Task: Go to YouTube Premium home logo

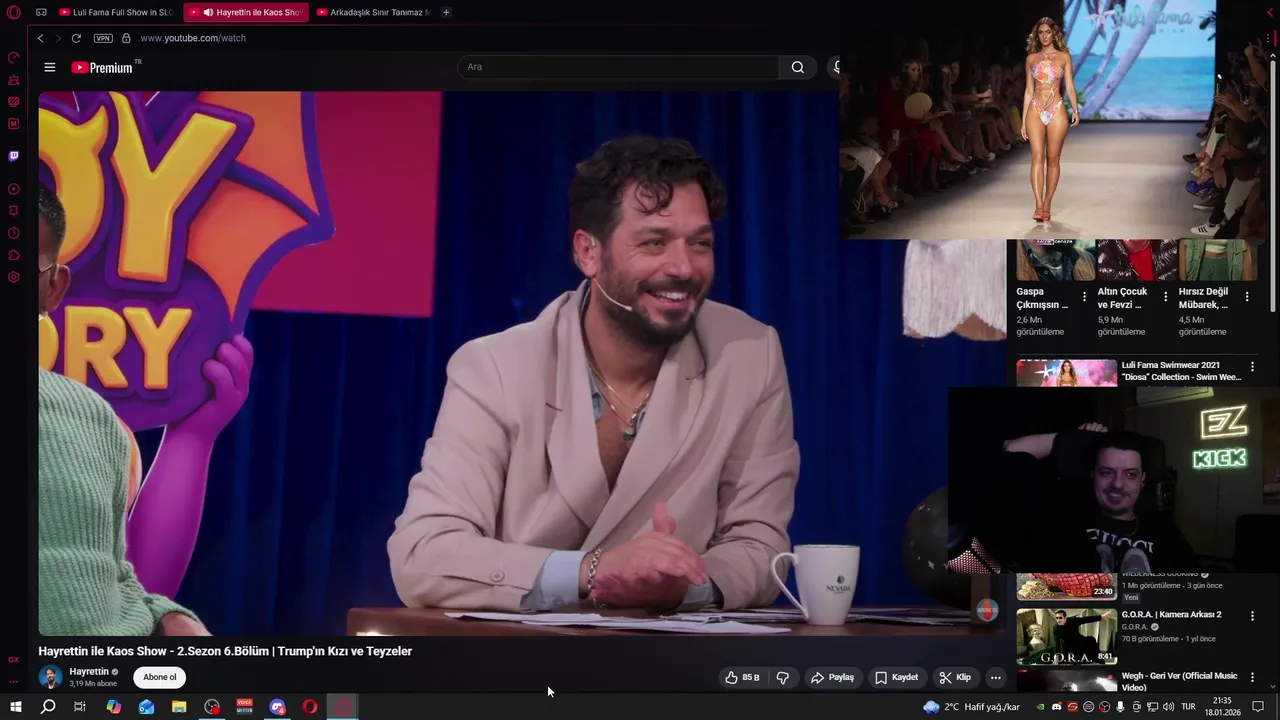Action: 102,67
